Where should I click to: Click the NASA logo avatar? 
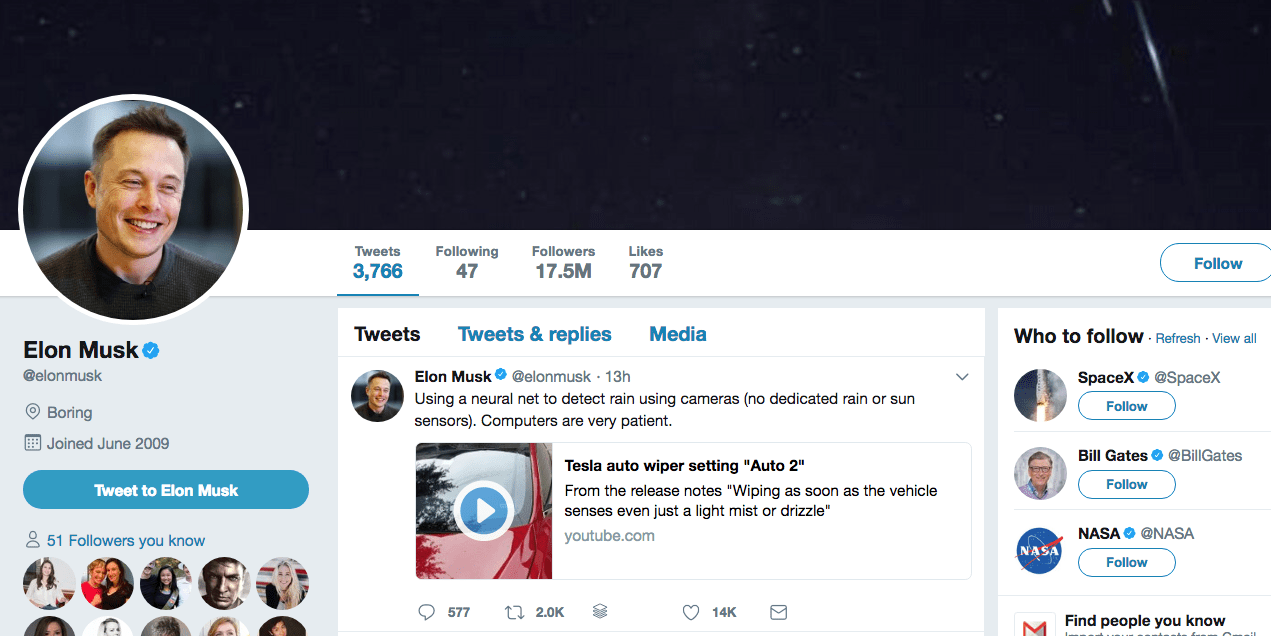[x=1040, y=551]
